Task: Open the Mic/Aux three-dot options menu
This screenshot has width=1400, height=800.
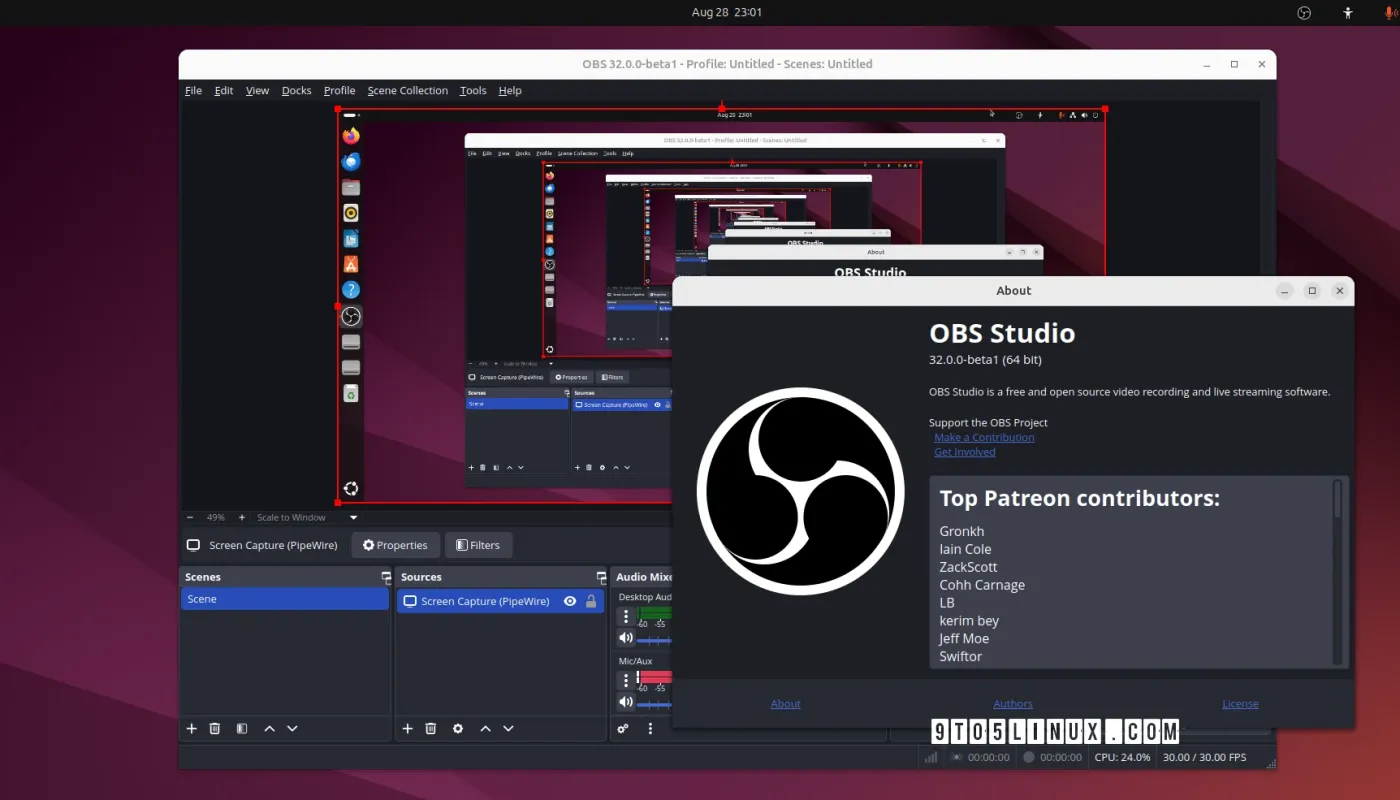Action: point(625,678)
